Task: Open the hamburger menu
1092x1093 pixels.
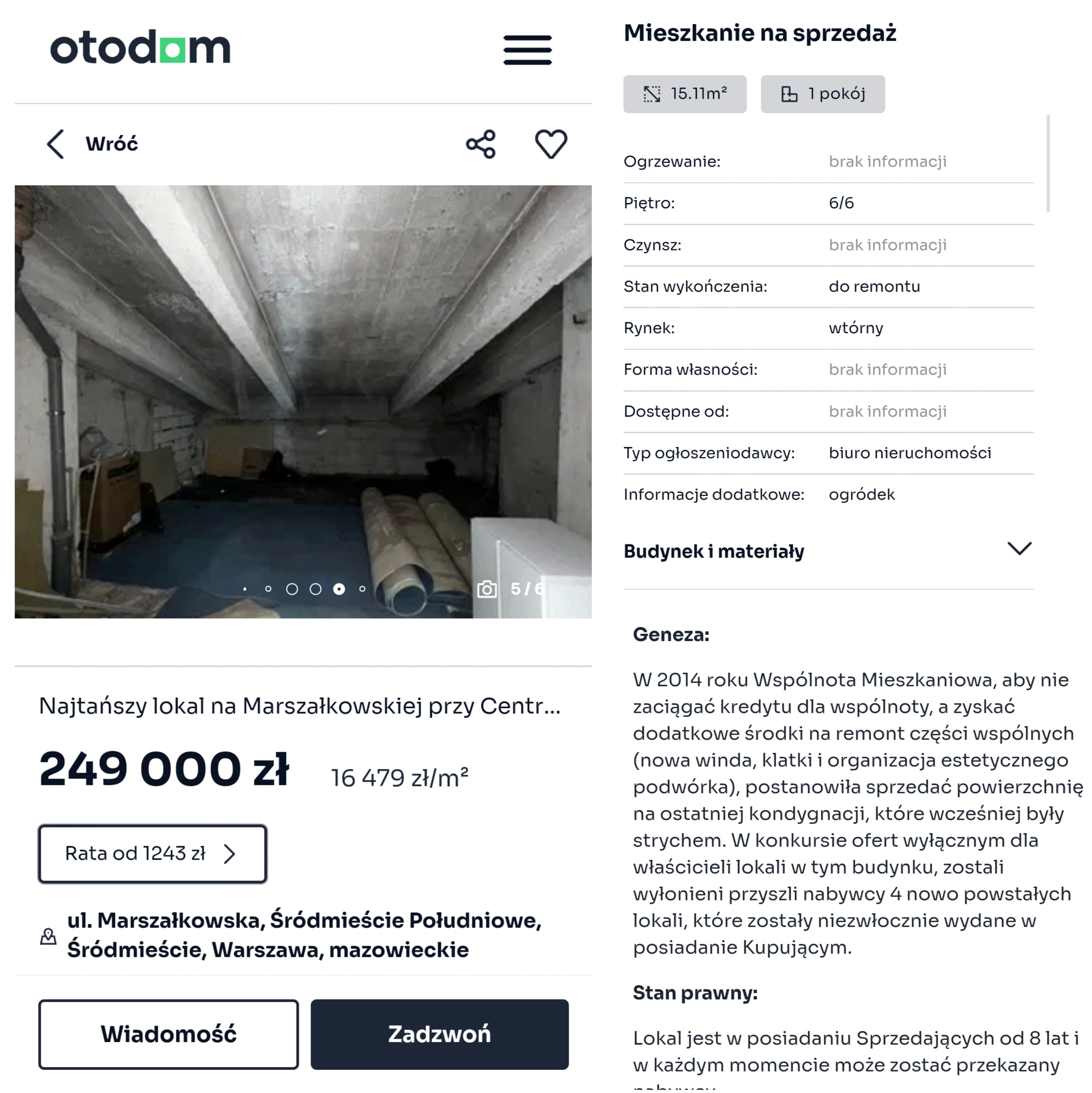Action: point(527,50)
